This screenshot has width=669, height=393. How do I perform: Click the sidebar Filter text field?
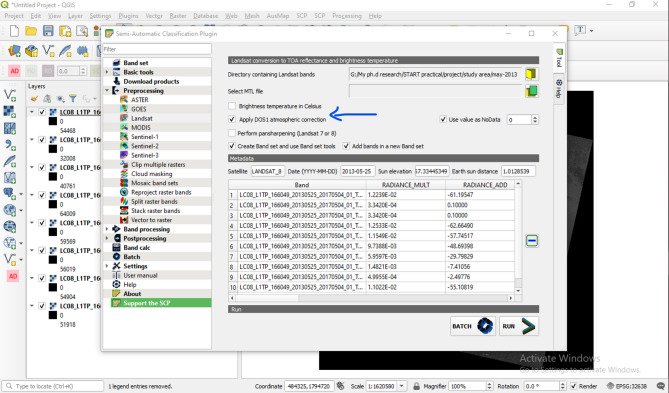pos(157,49)
